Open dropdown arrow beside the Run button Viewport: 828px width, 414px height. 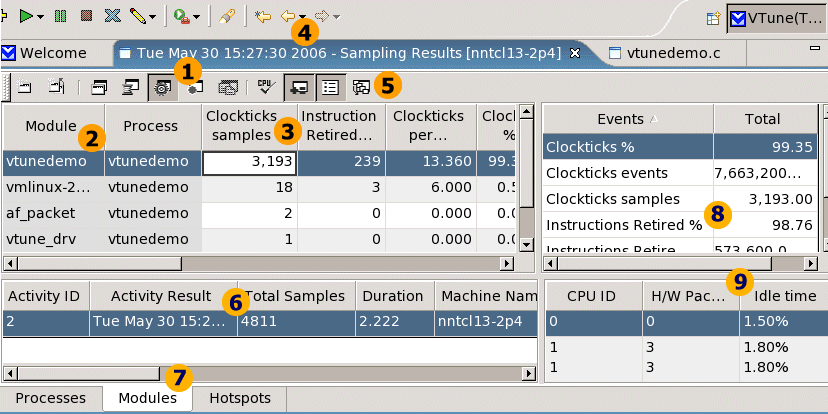[x=40, y=17]
